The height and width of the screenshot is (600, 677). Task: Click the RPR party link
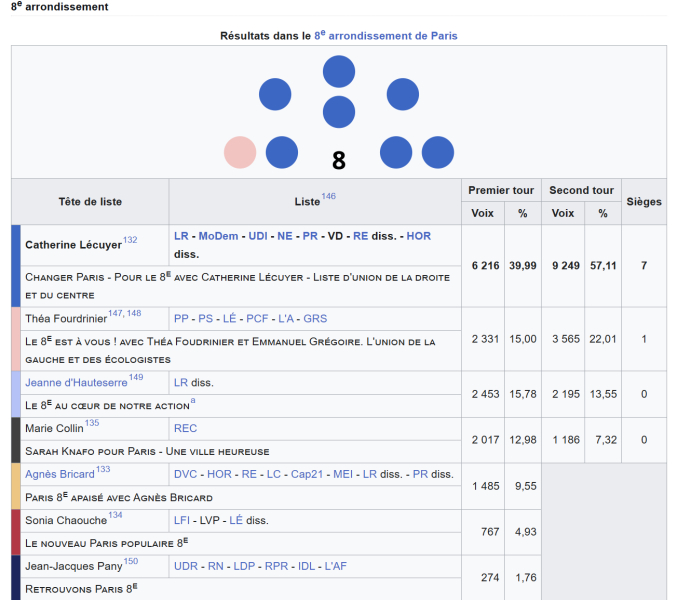(275, 566)
